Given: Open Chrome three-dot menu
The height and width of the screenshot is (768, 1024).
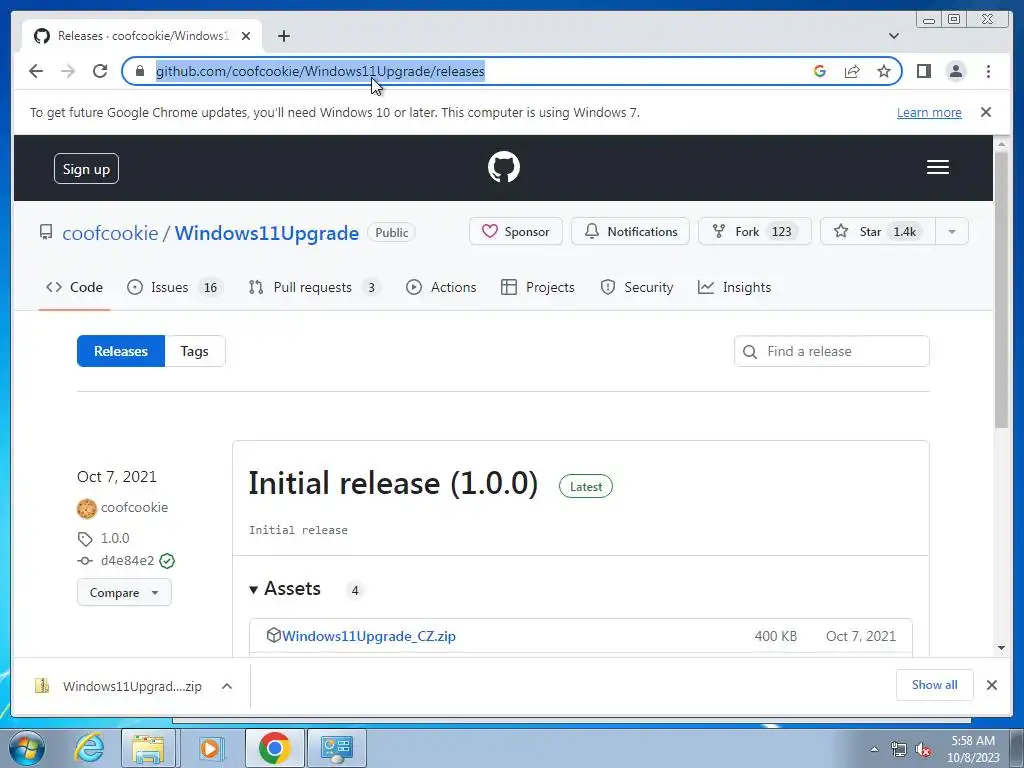Looking at the screenshot, I should point(988,71).
